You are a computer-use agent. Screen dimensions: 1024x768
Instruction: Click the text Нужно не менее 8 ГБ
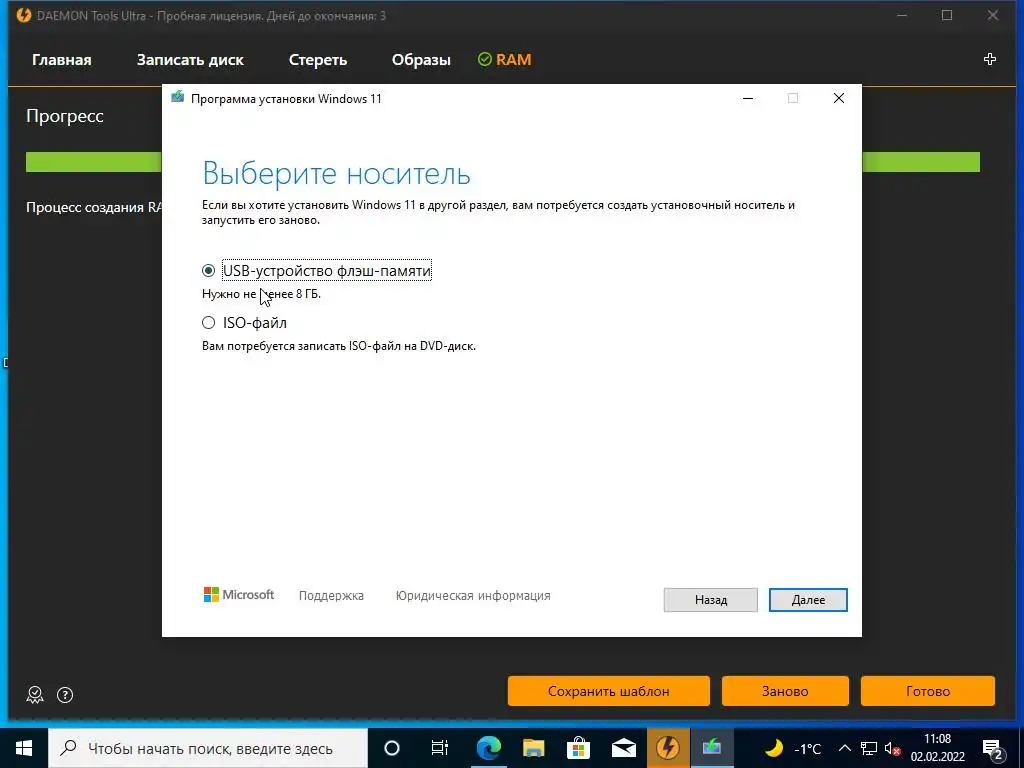(x=261, y=294)
